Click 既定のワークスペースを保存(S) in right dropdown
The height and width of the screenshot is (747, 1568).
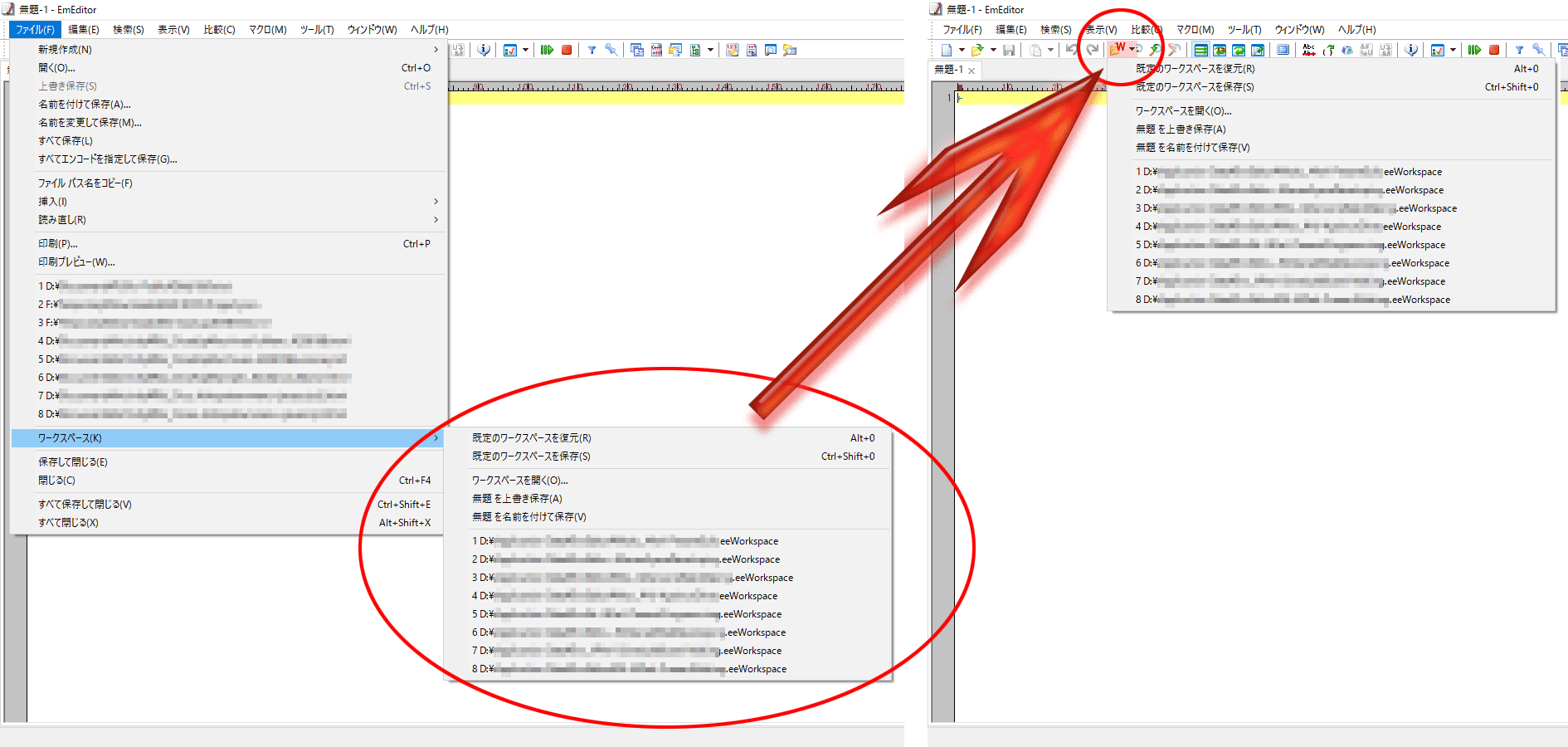coord(1195,86)
